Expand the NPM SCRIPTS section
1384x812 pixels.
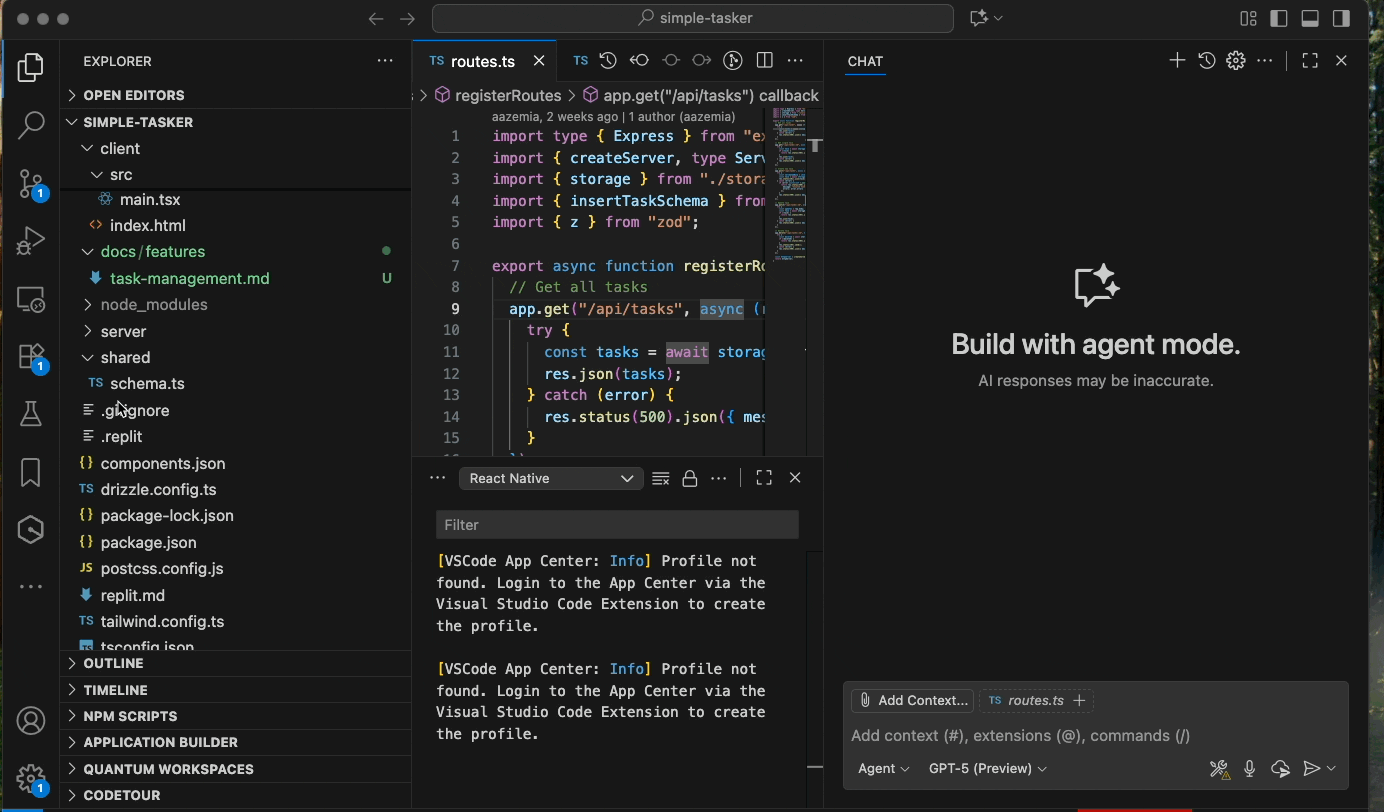[130, 716]
